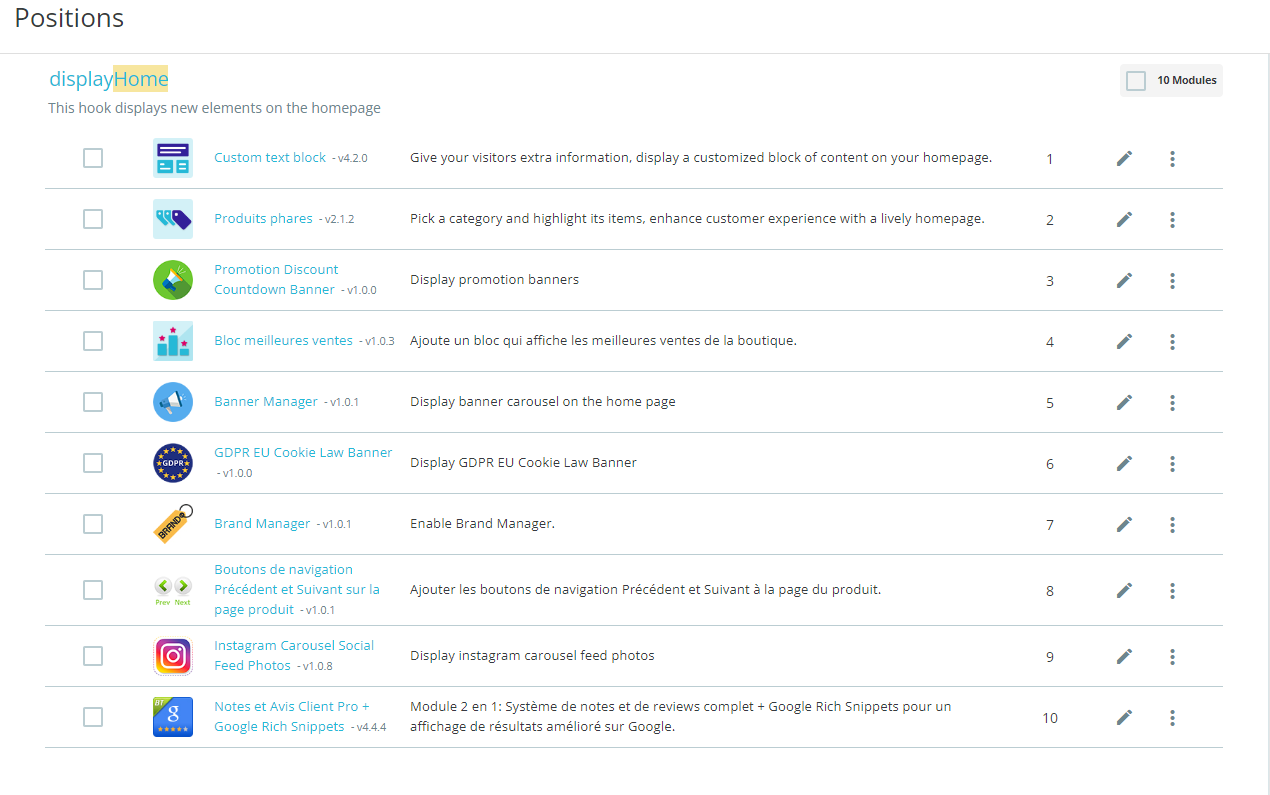
Task: Click the Produits phares tag icon
Action: pyautogui.click(x=173, y=219)
